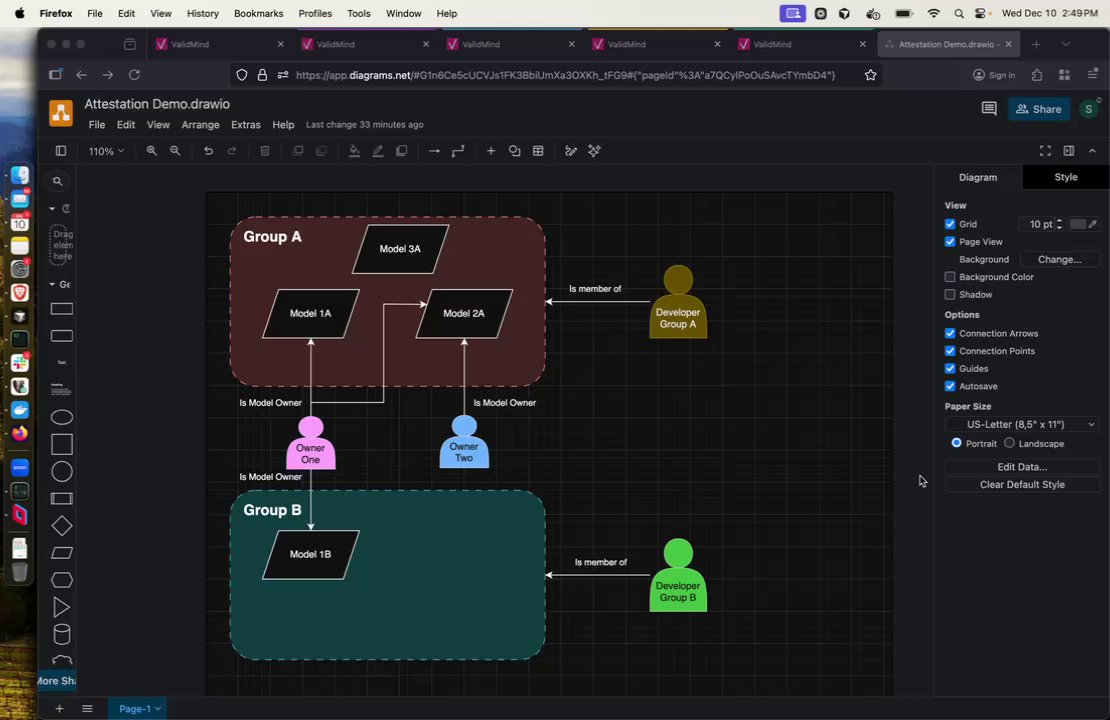The width and height of the screenshot is (1110, 720).
Task: Open the 110% zoom dropdown
Action: pyautogui.click(x=106, y=151)
